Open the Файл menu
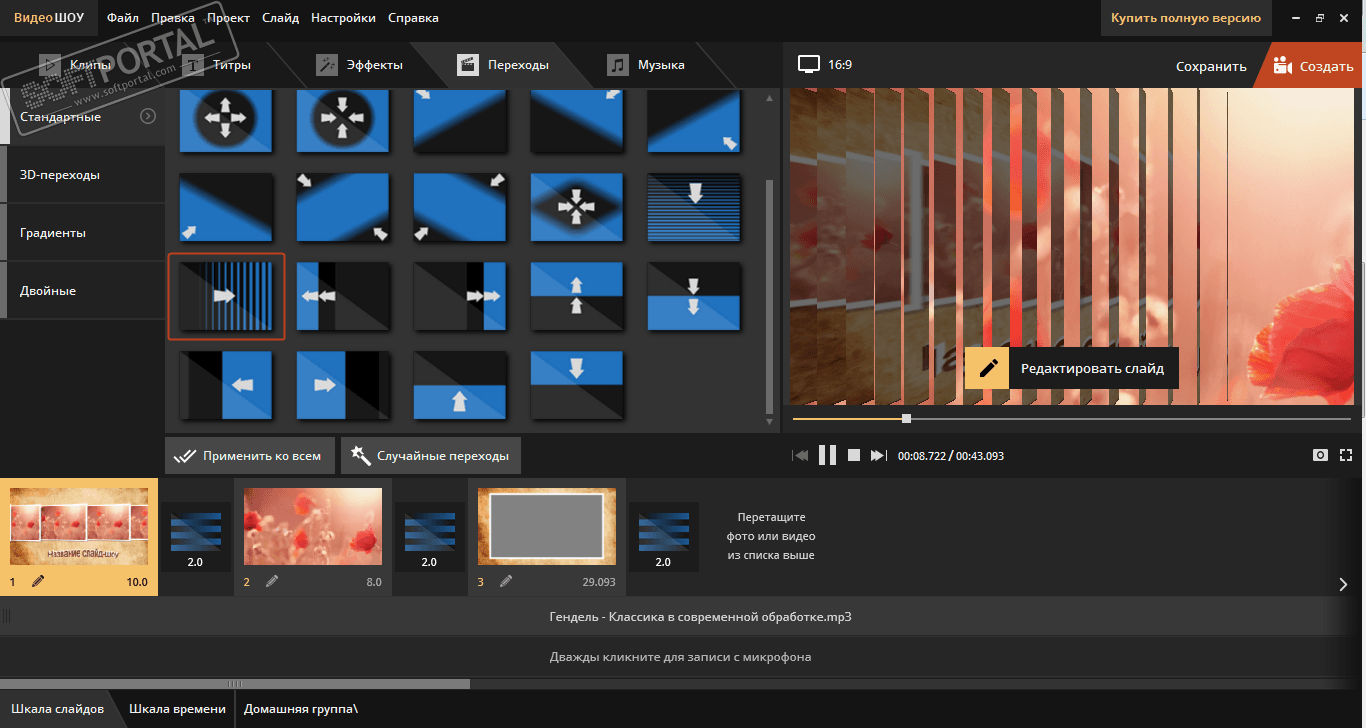The width and height of the screenshot is (1366, 728). [122, 18]
